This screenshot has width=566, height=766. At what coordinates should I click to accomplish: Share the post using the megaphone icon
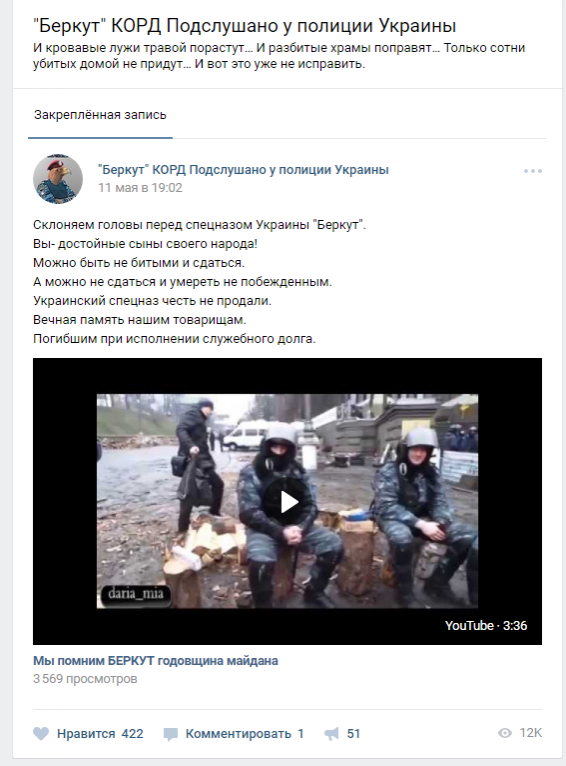coord(332,733)
